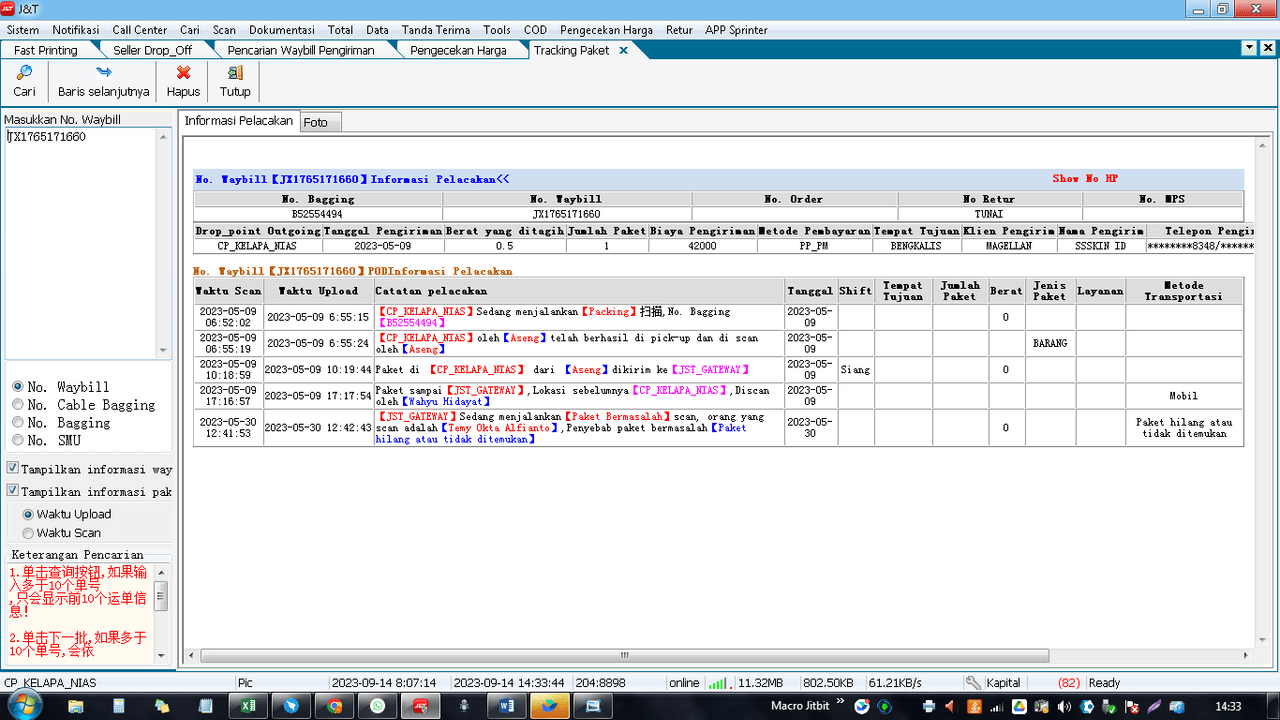Open the Pengecekan Harga menu

coord(607,30)
